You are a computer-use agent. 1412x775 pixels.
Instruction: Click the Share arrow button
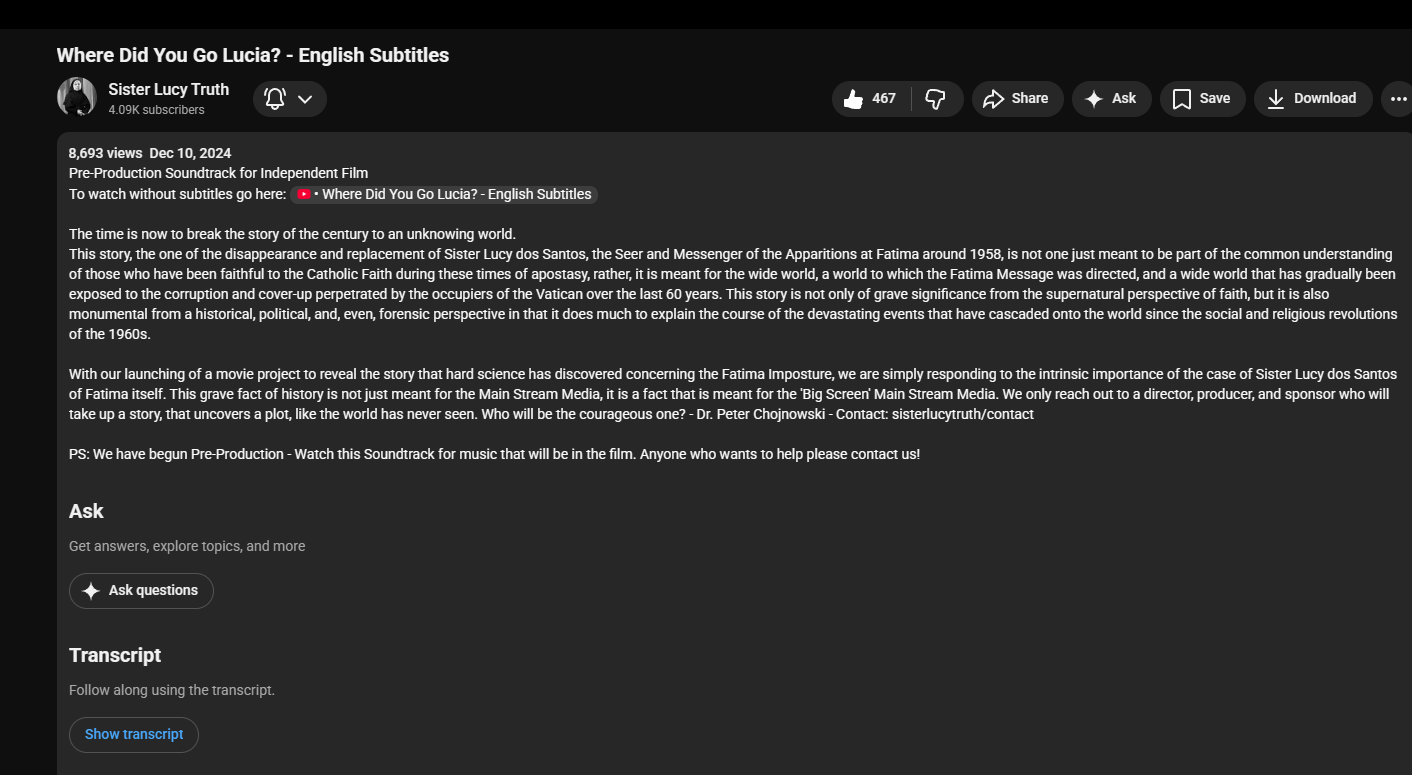pyautogui.click(x=1017, y=99)
